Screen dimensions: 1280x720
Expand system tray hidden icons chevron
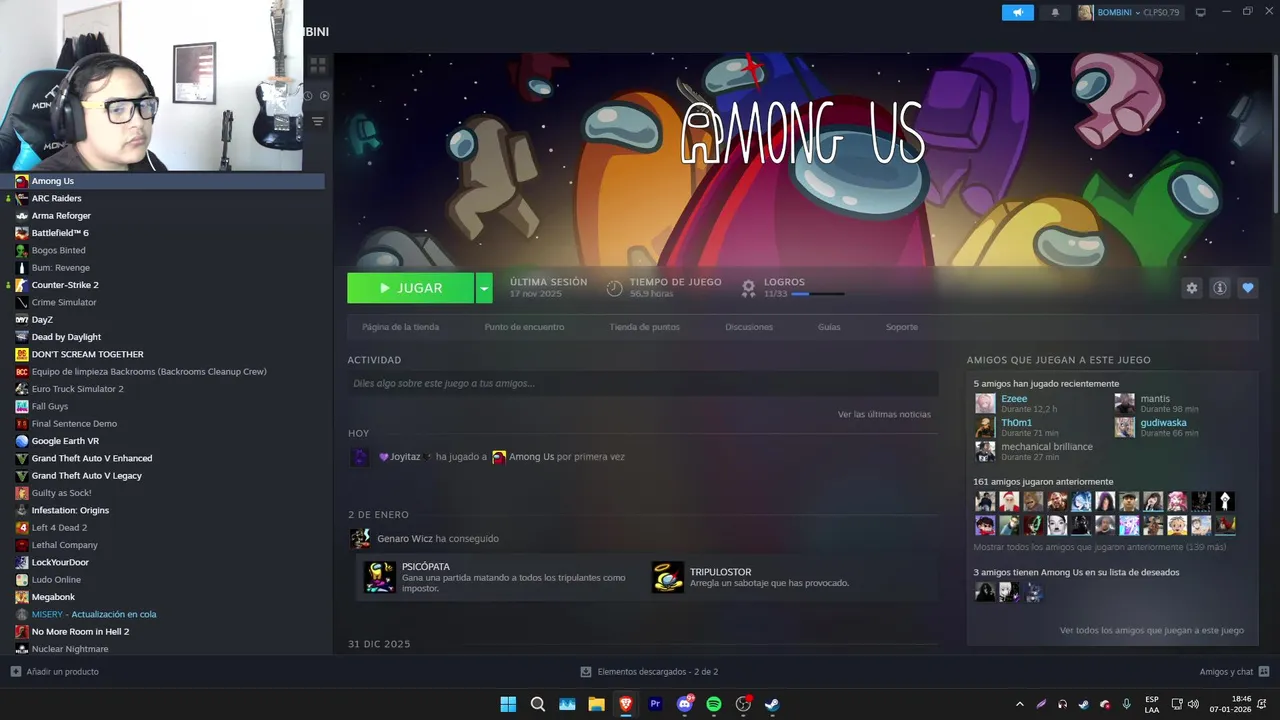(1019, 704)
